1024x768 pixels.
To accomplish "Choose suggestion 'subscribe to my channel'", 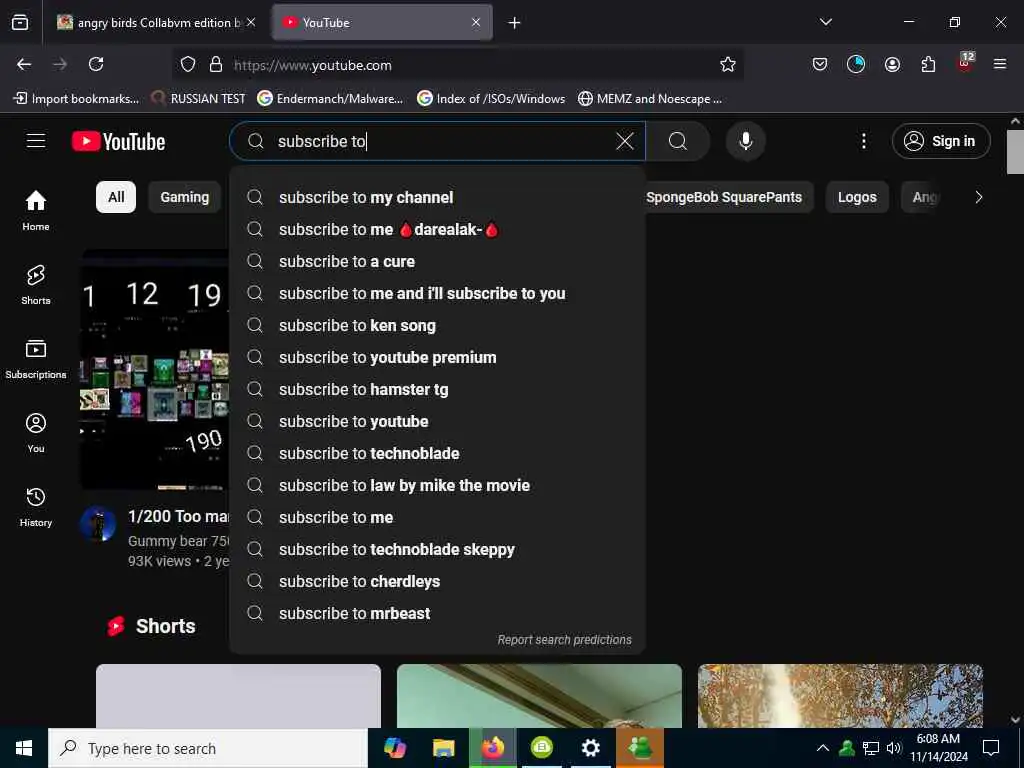I will (437, 197).
